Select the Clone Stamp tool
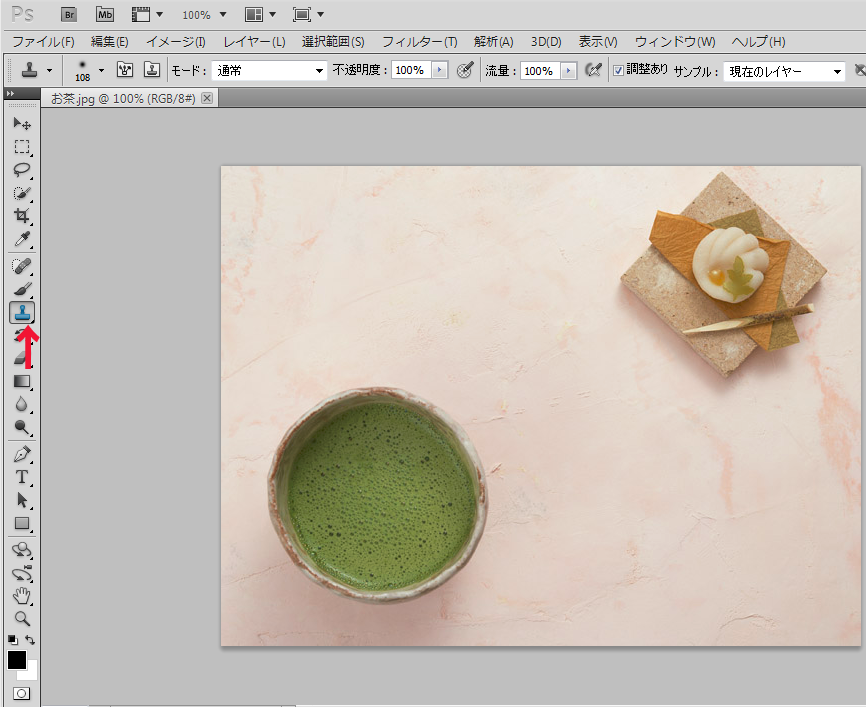The image size is (866, 707). pos(22,313)
